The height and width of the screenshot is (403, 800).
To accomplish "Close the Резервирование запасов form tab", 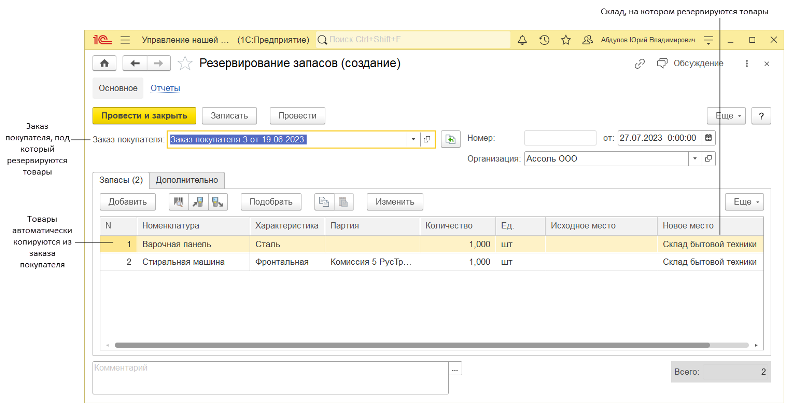I will tap(767, 64).
